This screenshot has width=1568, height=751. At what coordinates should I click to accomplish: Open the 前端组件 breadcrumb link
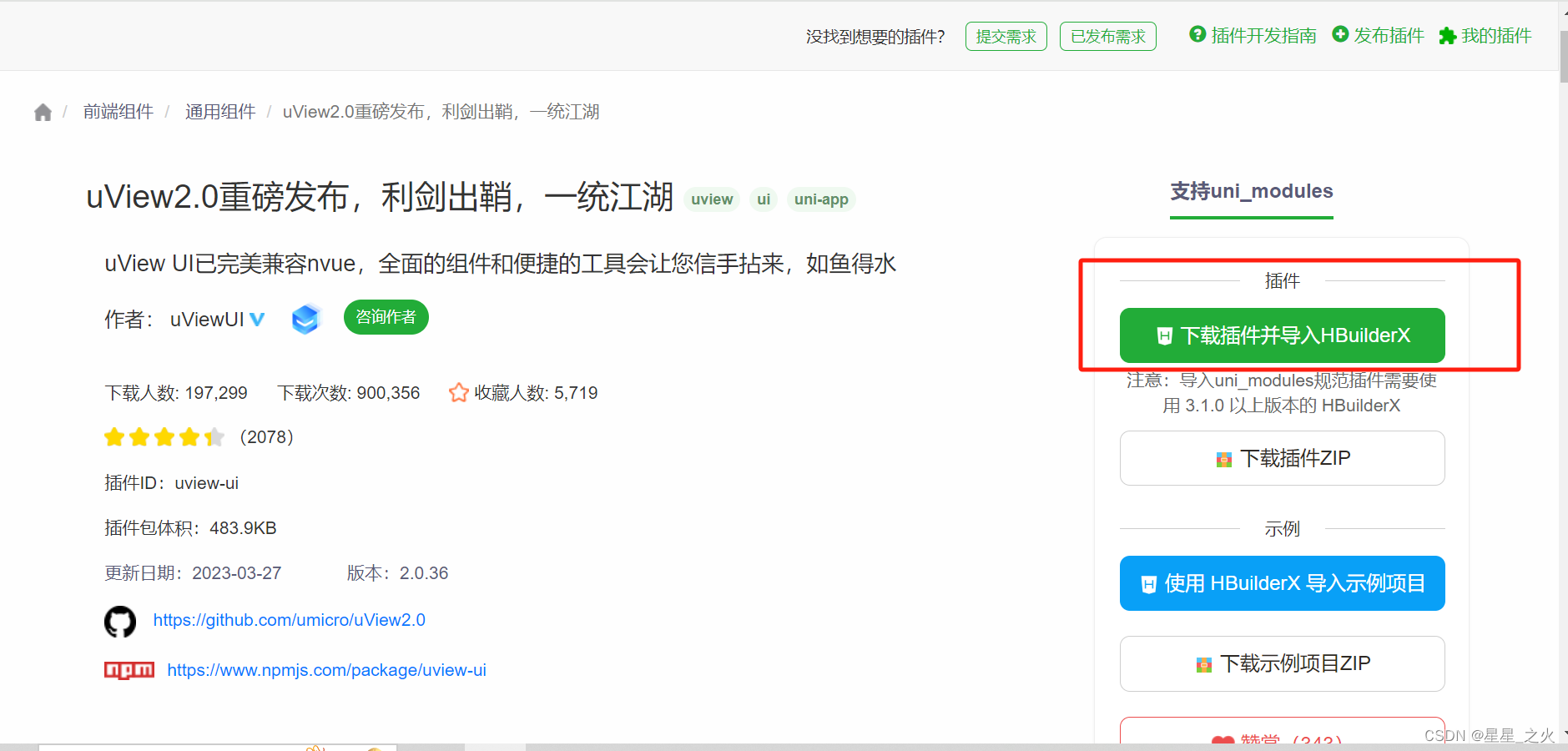[118, 111]
